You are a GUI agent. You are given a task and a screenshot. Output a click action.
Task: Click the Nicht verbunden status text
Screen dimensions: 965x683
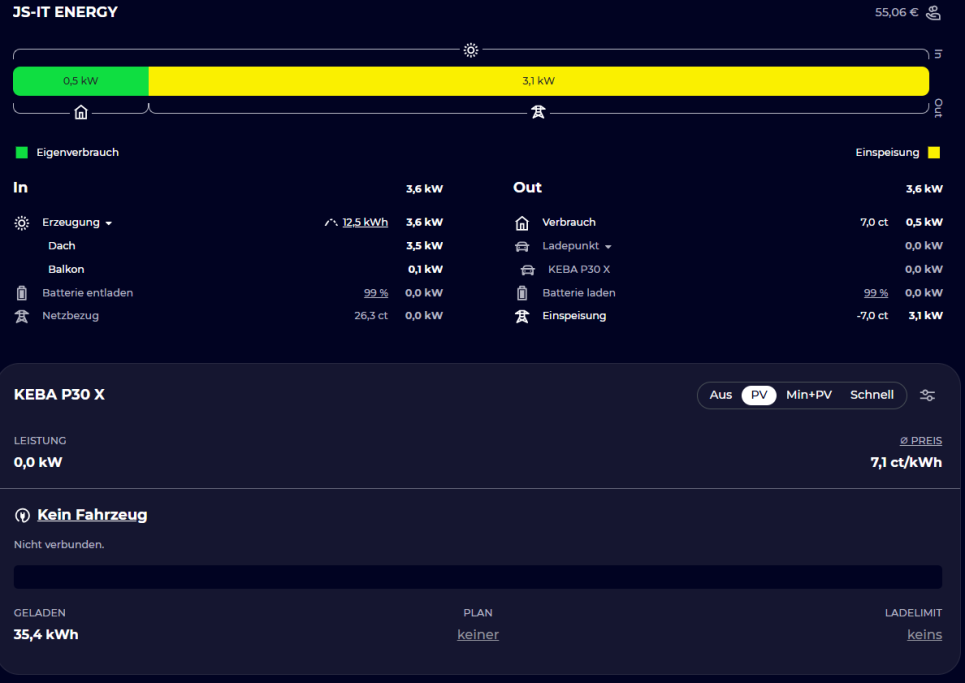click(x=59, y=545)
